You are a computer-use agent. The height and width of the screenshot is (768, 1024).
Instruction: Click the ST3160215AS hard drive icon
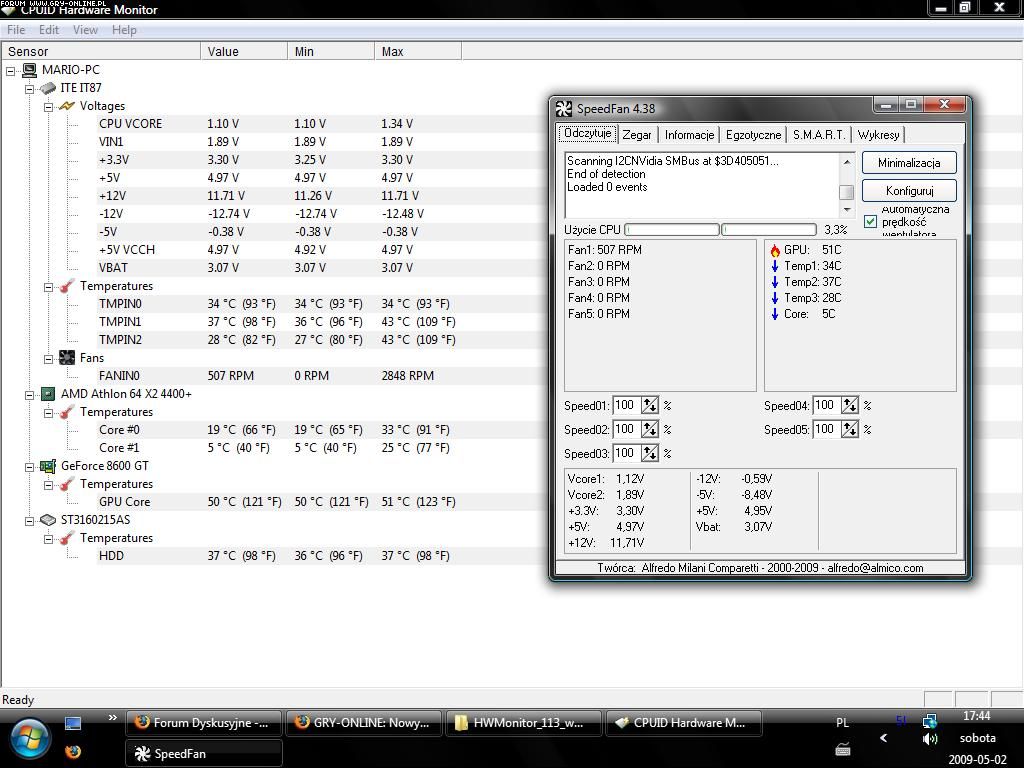coord(47,520)
